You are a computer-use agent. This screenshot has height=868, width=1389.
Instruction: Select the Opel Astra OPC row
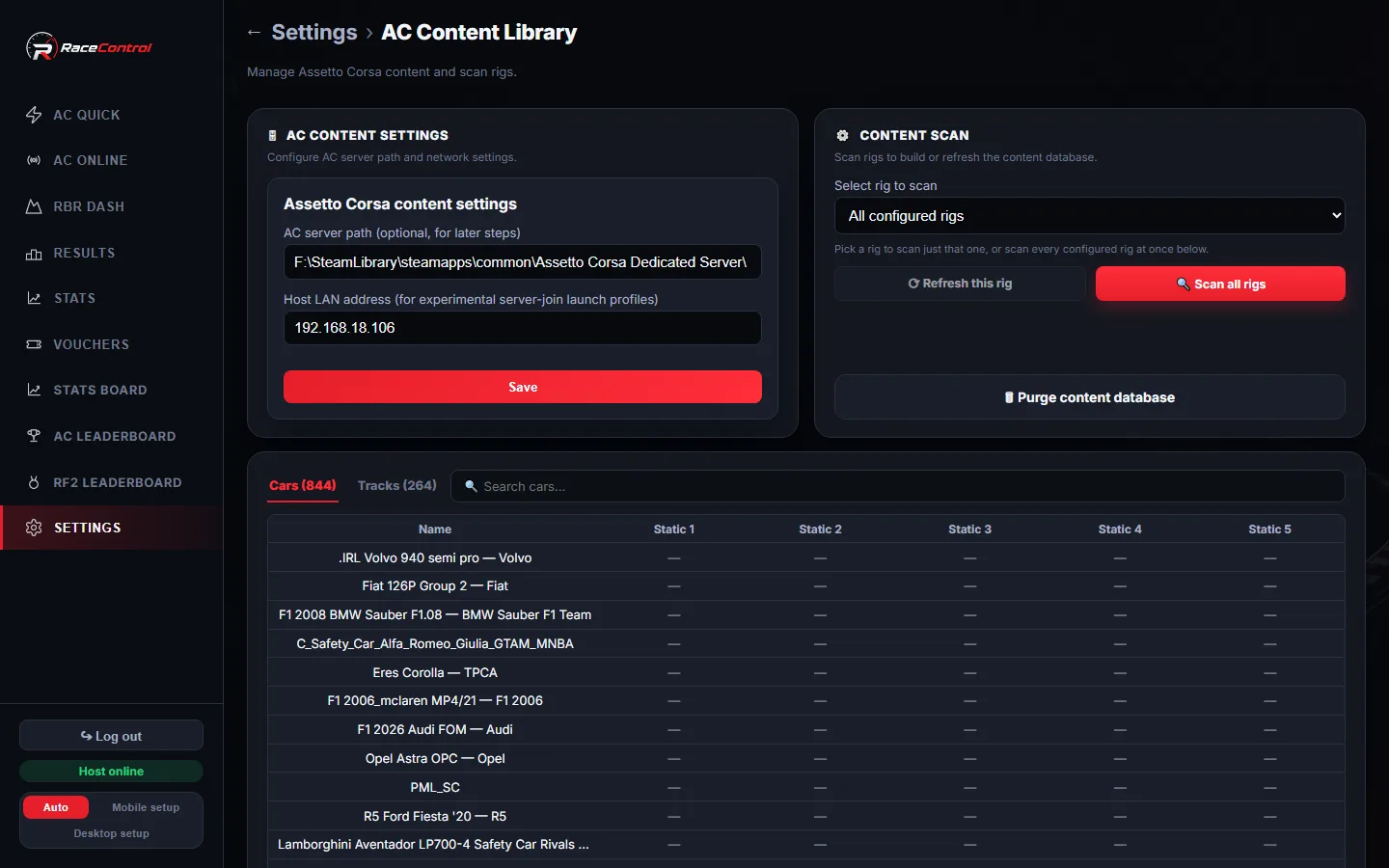click(x=805, y=759)
